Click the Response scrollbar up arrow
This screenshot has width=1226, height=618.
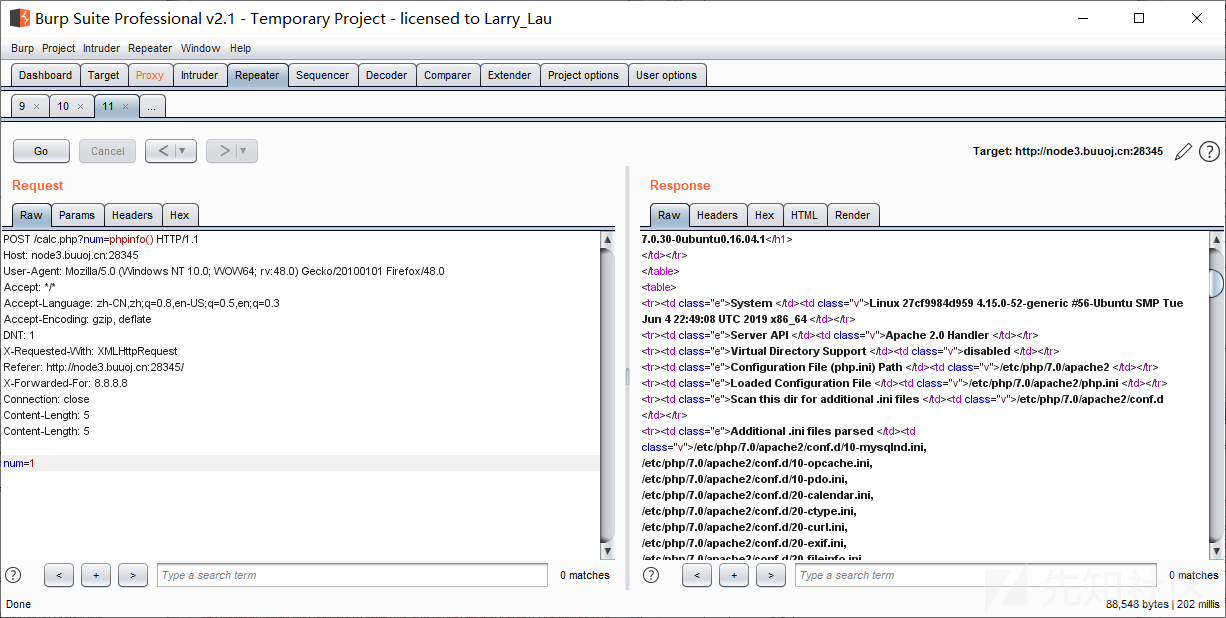[x=1216, y=240]
